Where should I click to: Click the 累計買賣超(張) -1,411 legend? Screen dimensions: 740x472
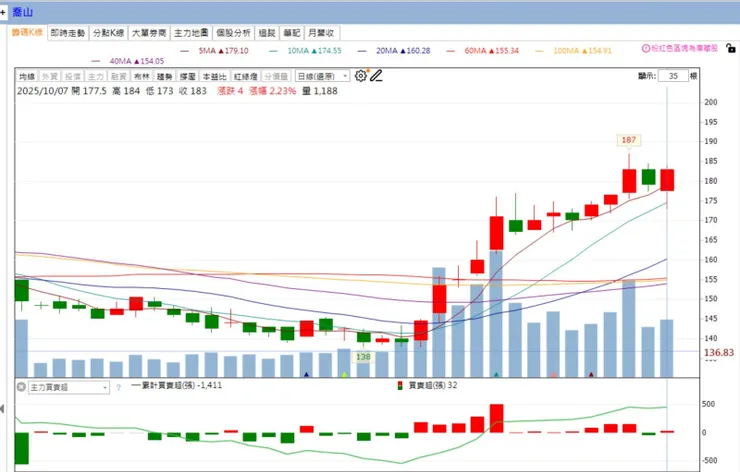tap(177, 385)
